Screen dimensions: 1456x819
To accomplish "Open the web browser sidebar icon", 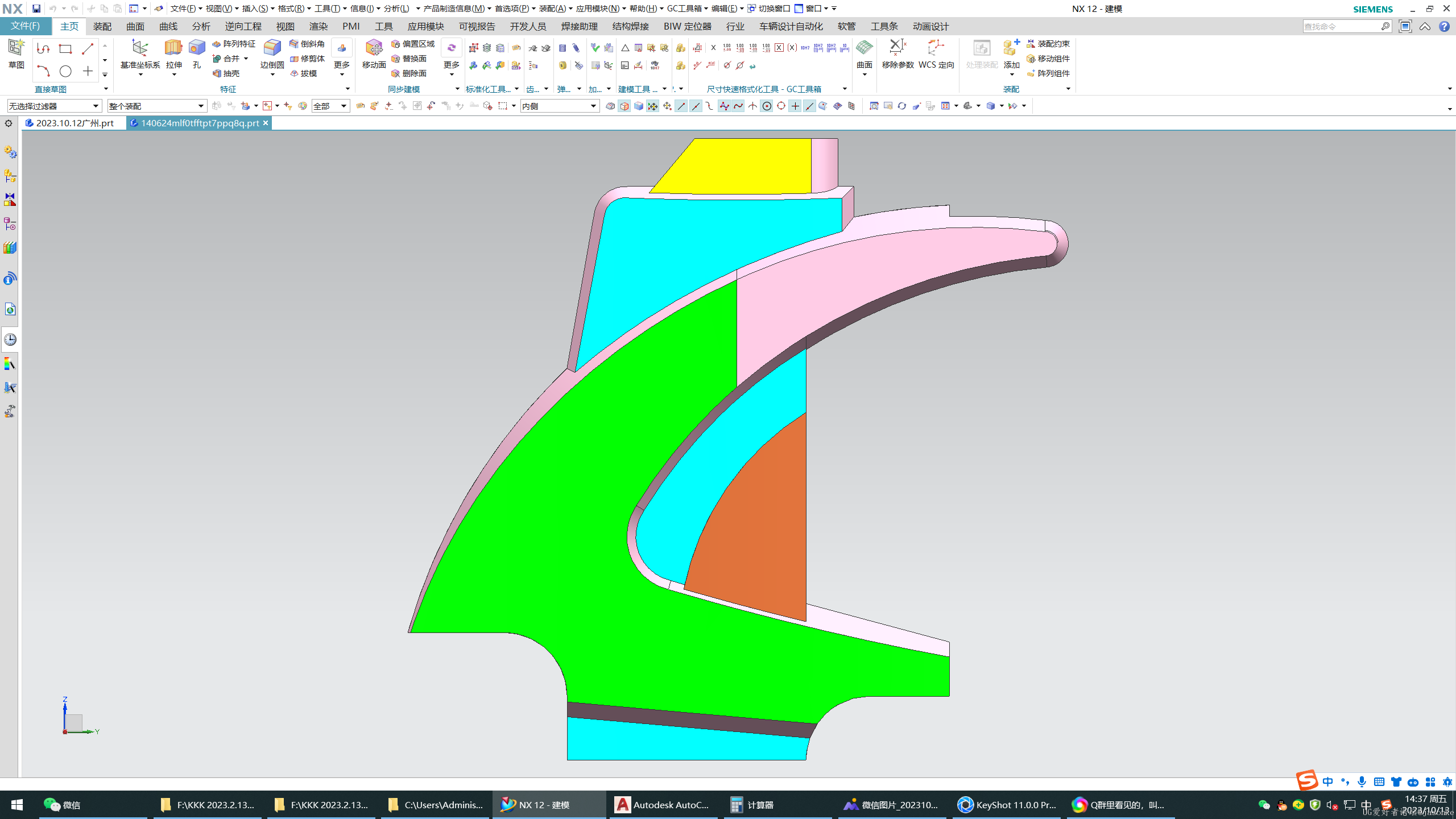I will pos(10,309).
